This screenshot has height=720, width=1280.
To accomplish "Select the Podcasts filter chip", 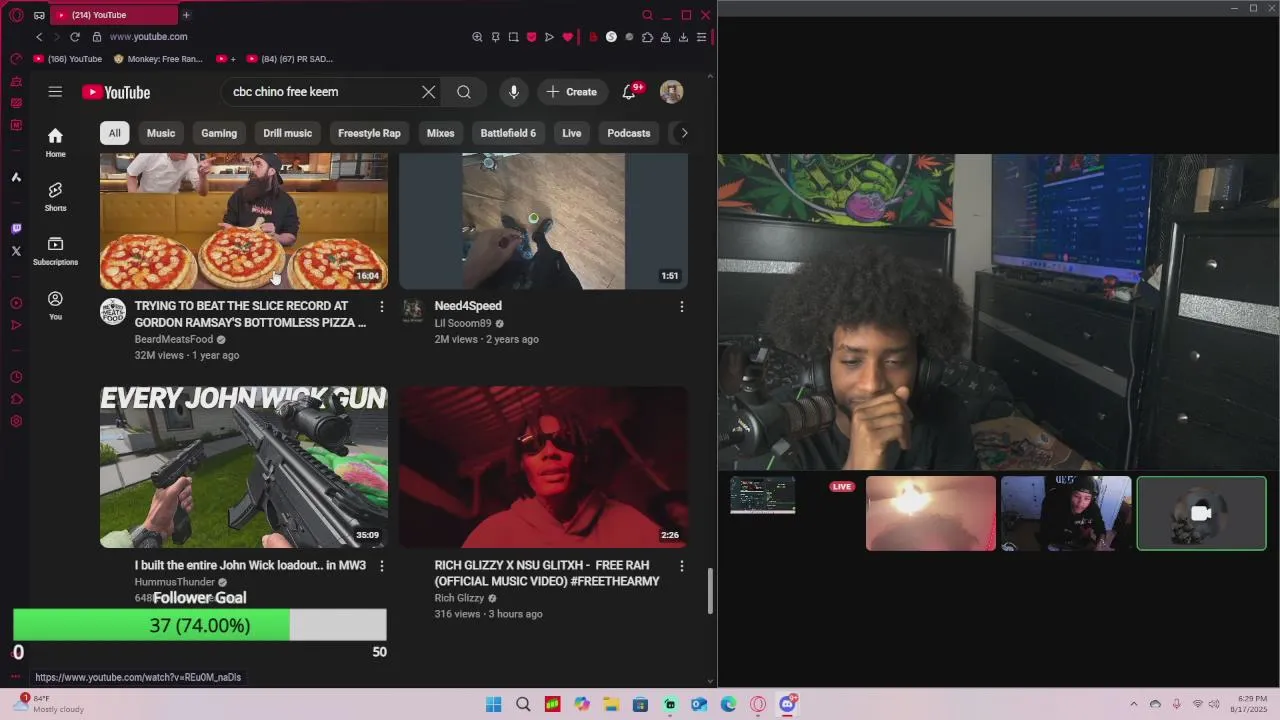I will 629,133.
